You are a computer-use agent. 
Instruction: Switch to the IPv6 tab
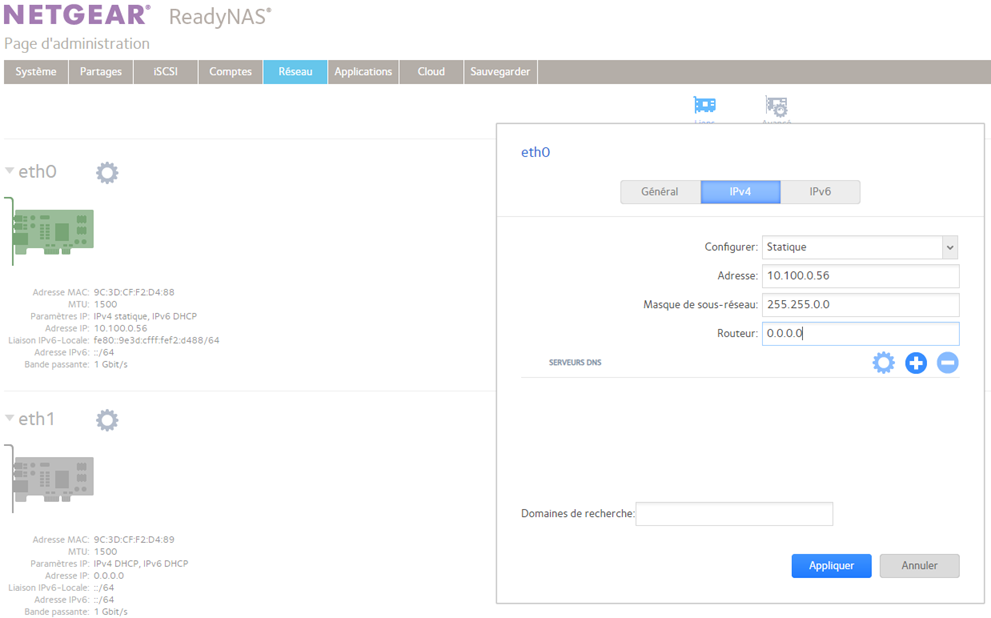(x=820, y=192)
